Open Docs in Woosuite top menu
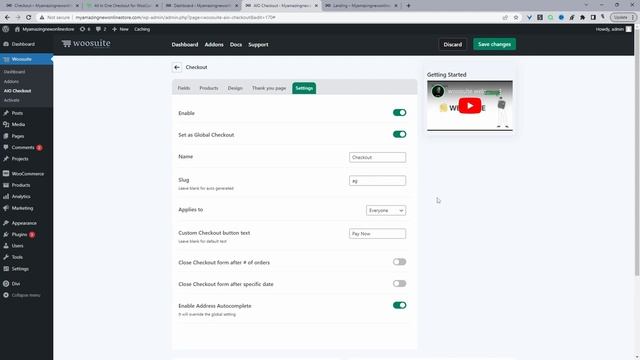Screen dimensions: 640x360 pos(236,44)
